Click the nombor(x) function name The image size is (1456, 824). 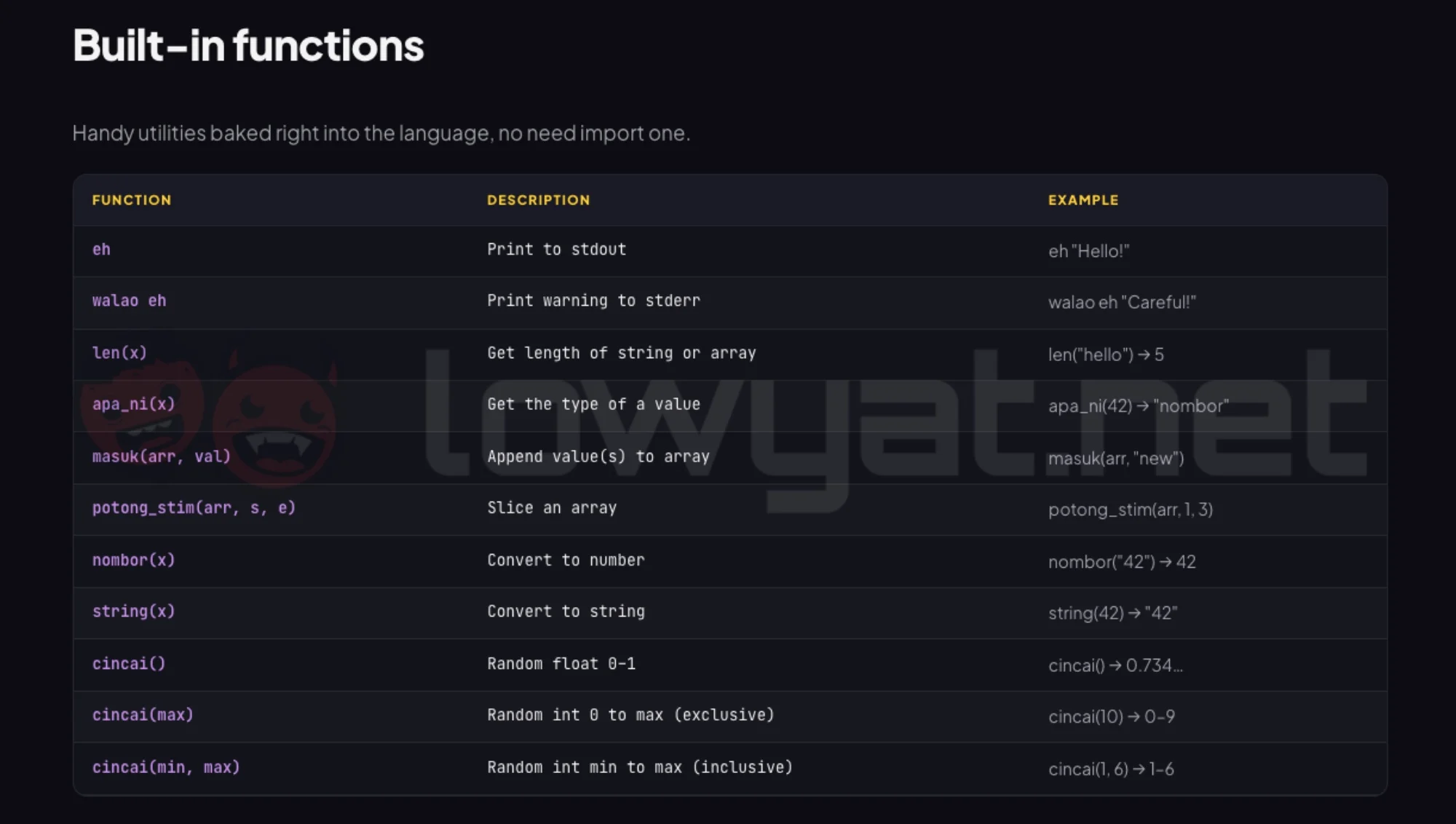click(133, 560)
